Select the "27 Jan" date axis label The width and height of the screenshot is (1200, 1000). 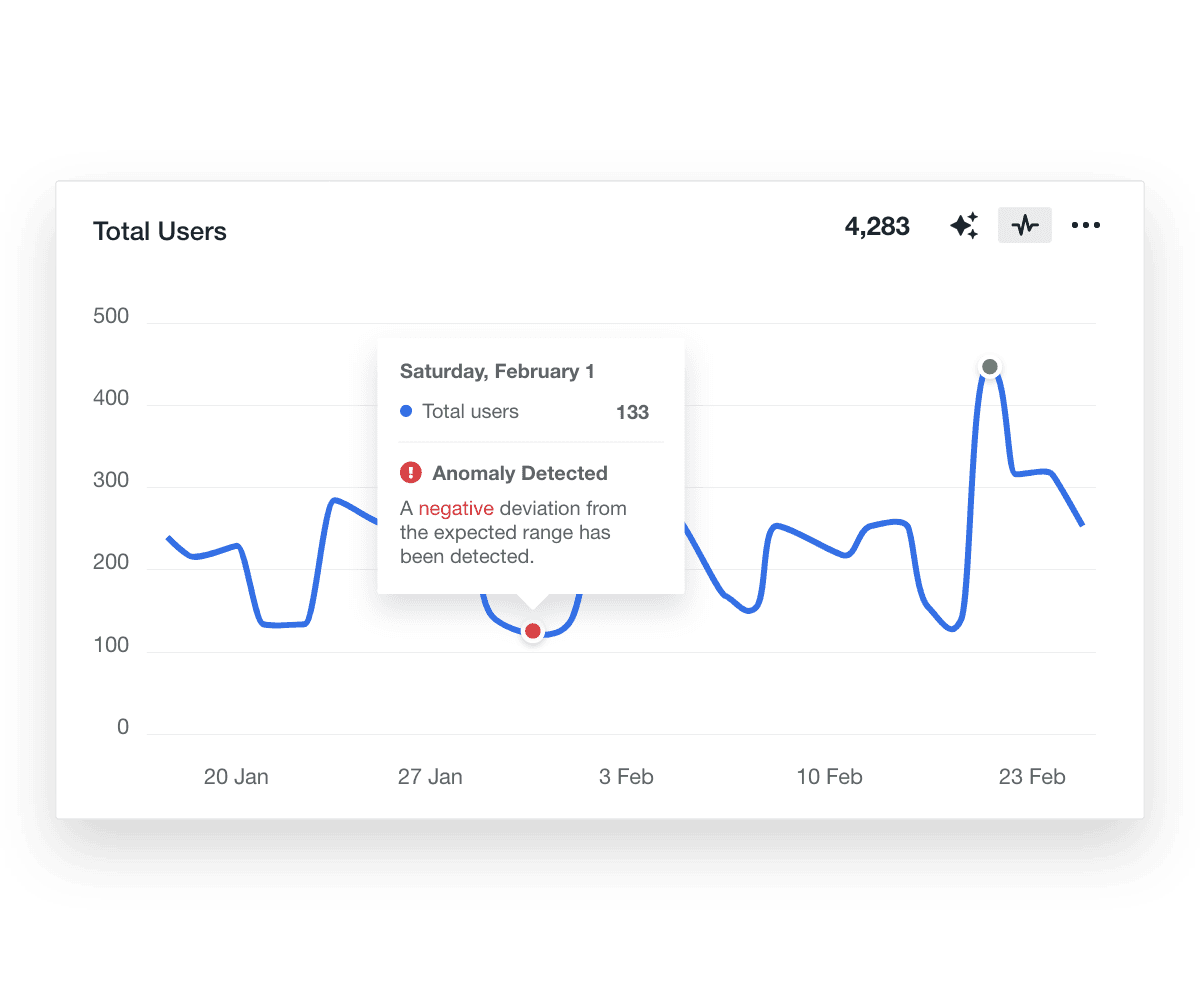(430, 777)
